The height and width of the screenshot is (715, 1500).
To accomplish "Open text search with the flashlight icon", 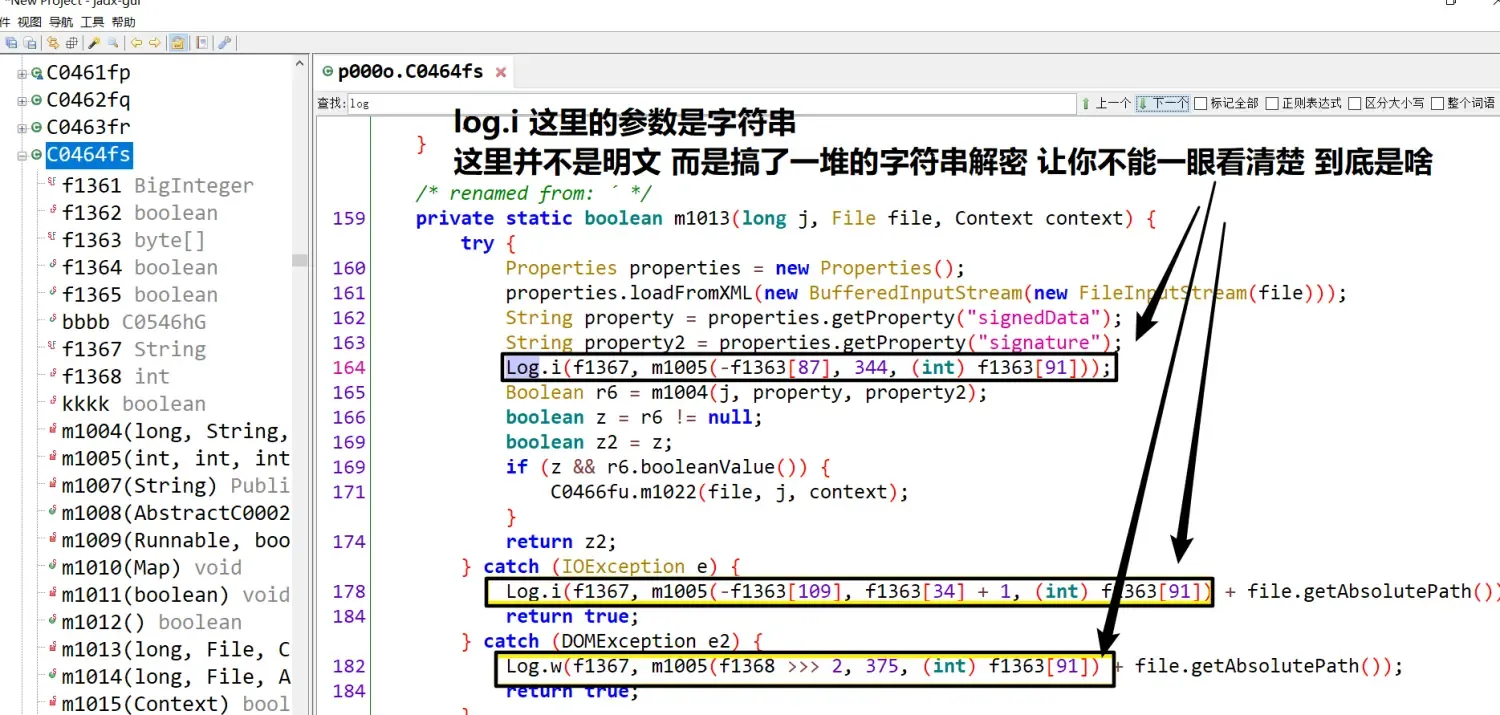I will pos(93,43).
